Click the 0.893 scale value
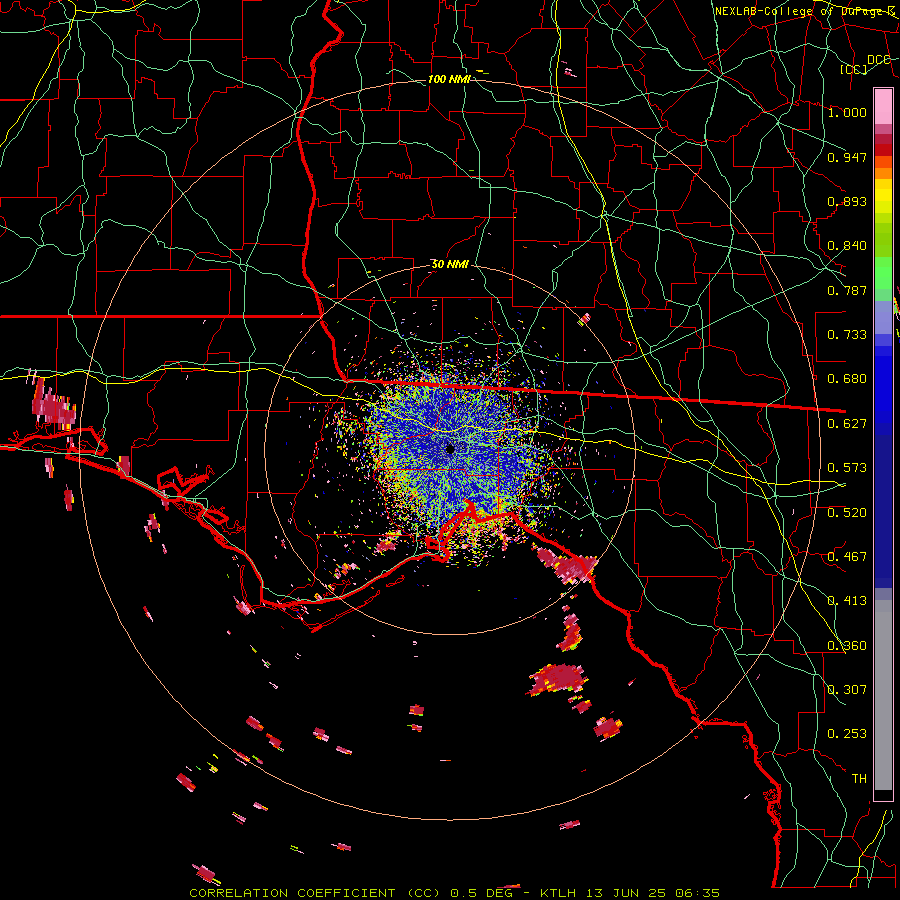 847,201
